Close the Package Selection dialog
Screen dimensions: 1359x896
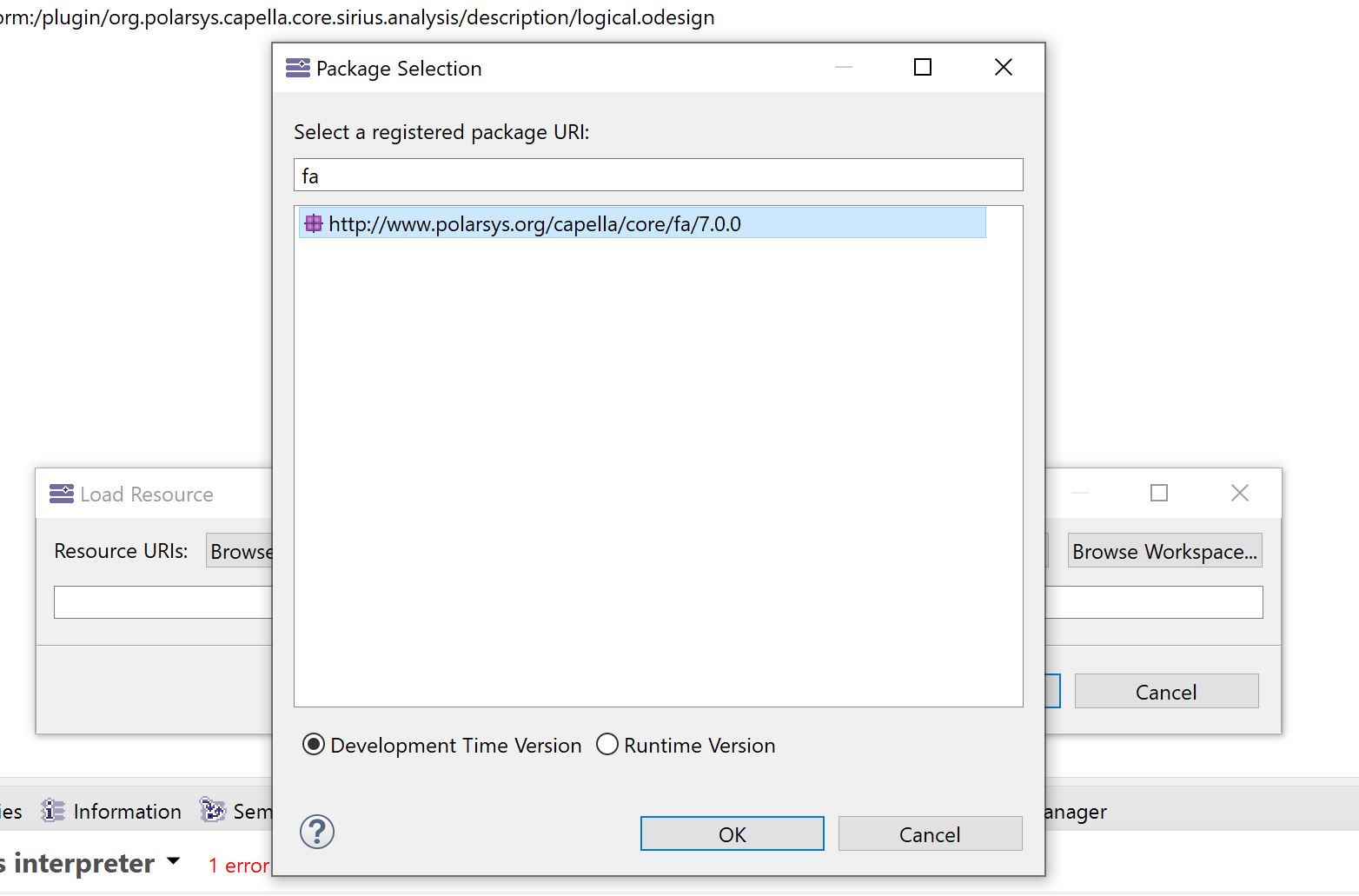[x=1003, y=68]
